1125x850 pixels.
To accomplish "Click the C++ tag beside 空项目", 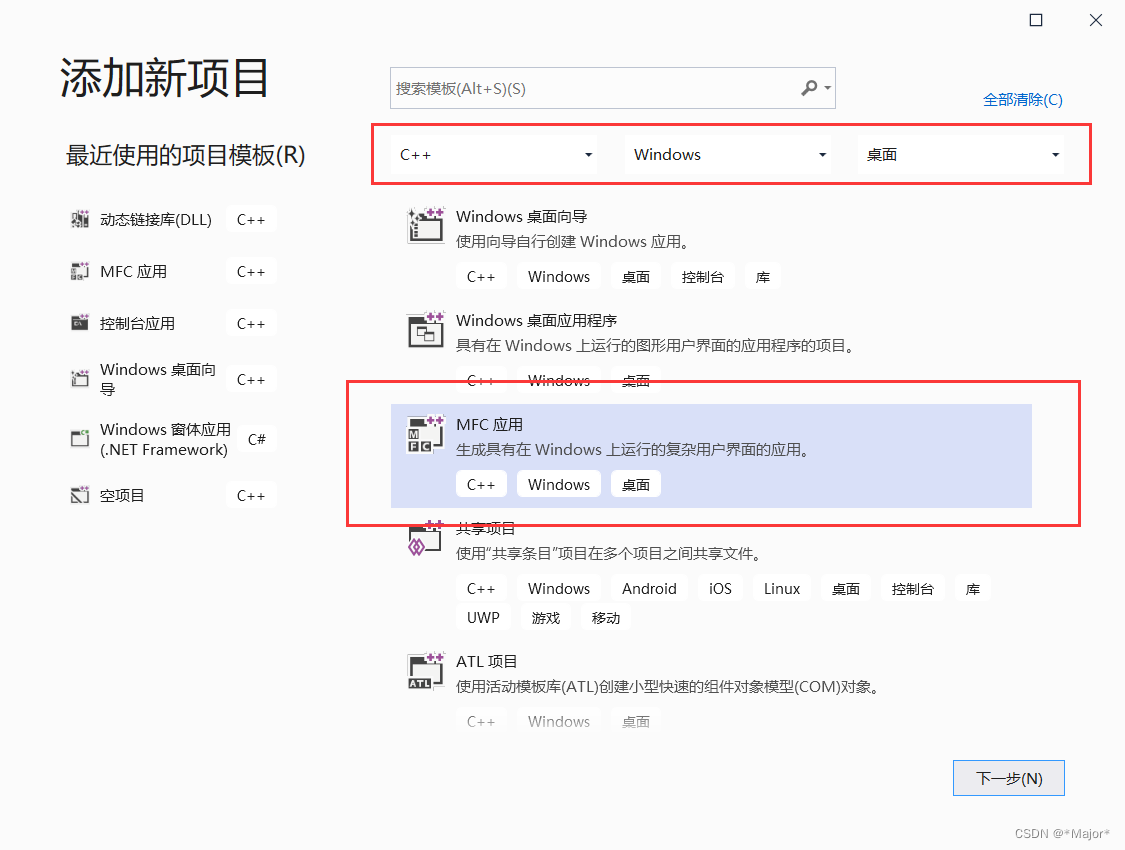I will point(251,496).
